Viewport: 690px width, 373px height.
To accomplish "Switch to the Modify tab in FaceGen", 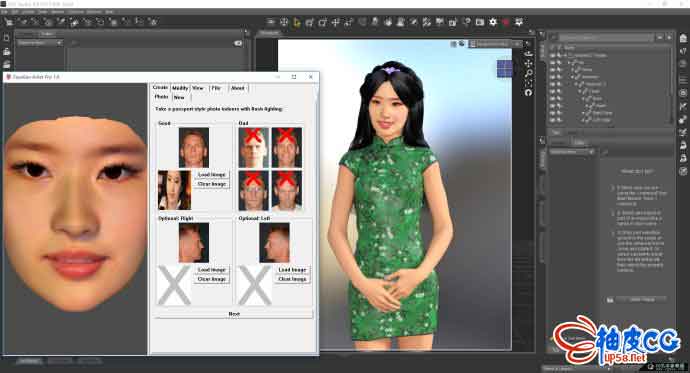I will [x=180, y=88].
